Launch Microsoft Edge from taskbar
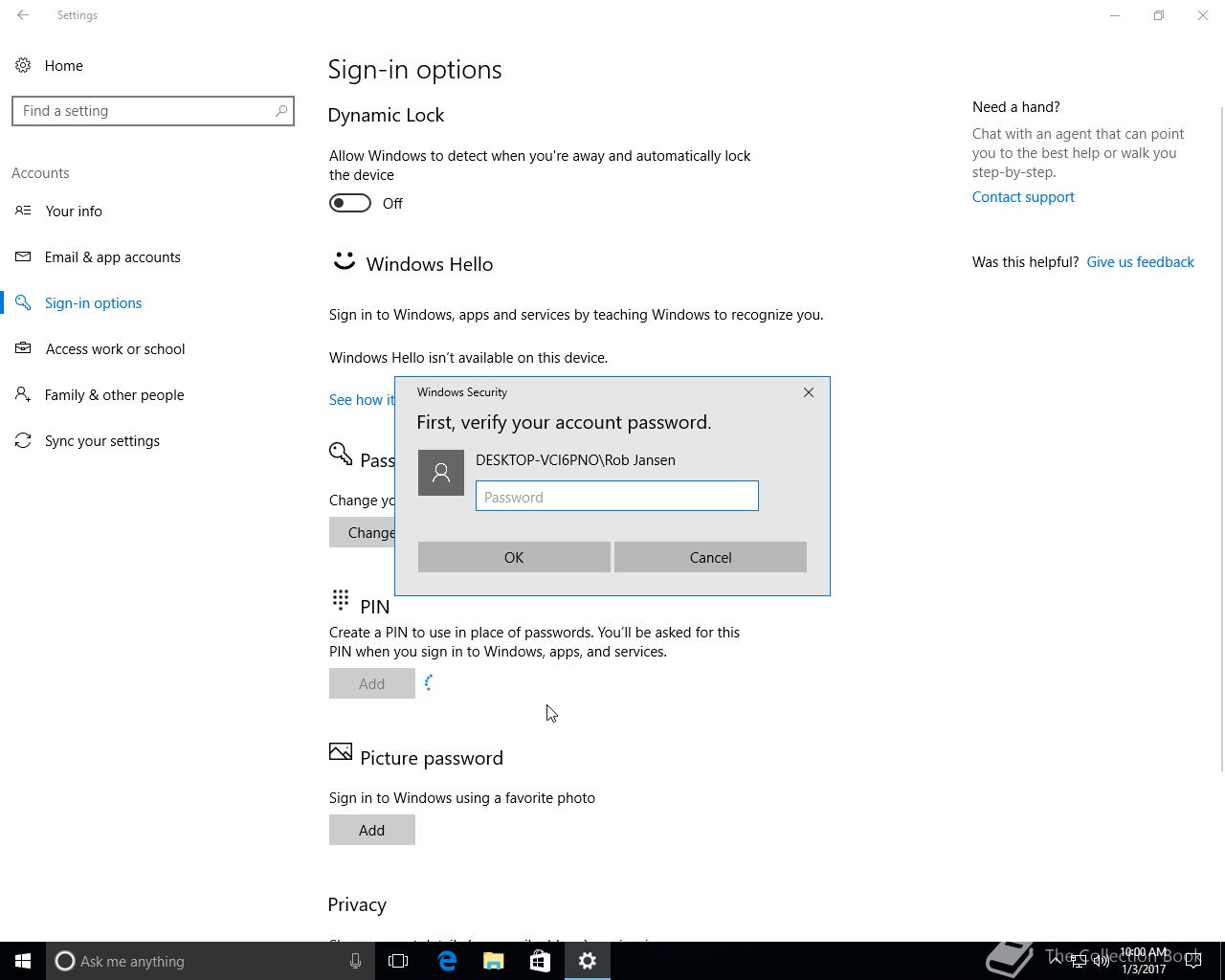1225x980 pixels. [446, 961]
